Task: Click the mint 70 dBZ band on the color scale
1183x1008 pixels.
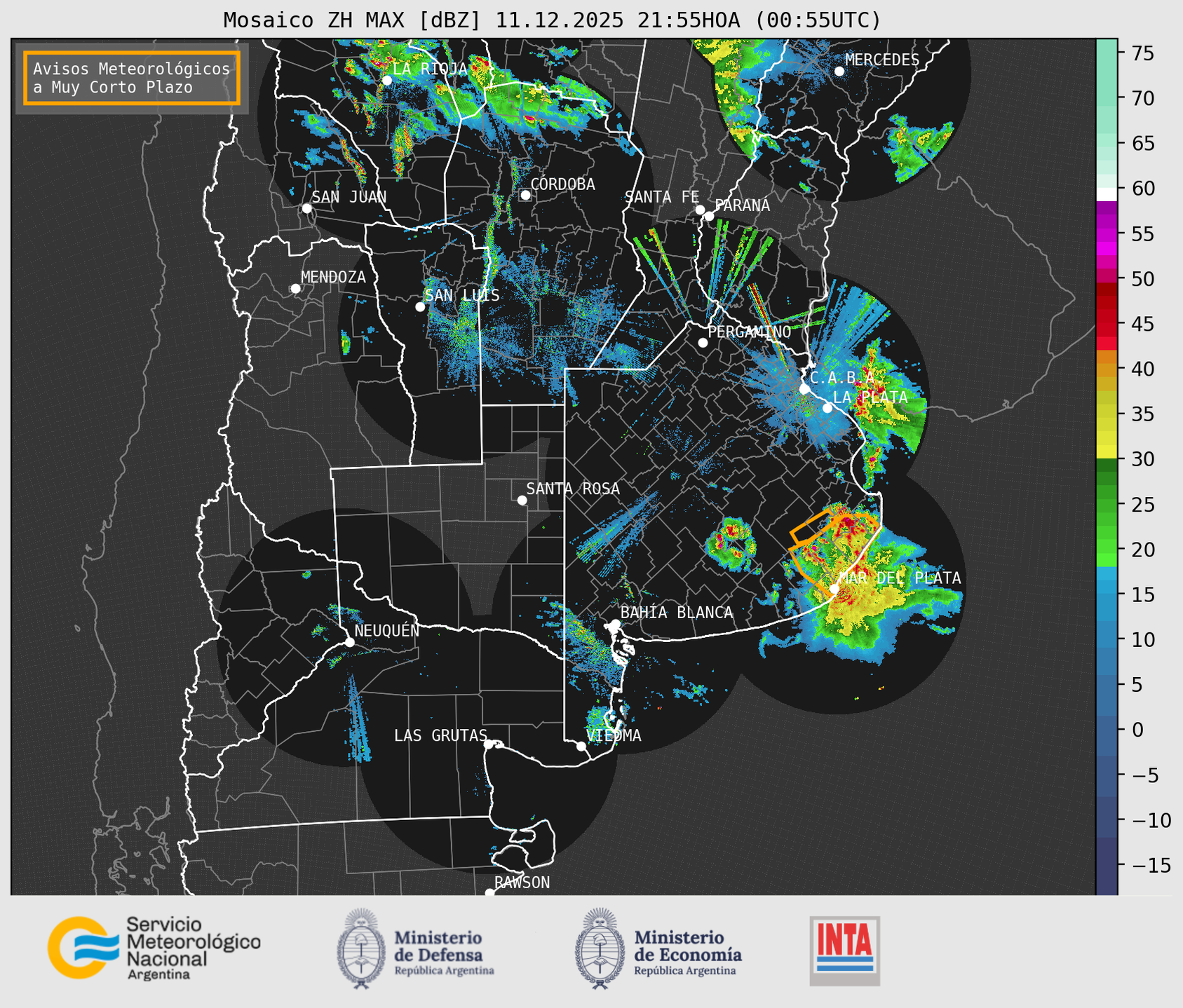Action: coord(1107,98)
